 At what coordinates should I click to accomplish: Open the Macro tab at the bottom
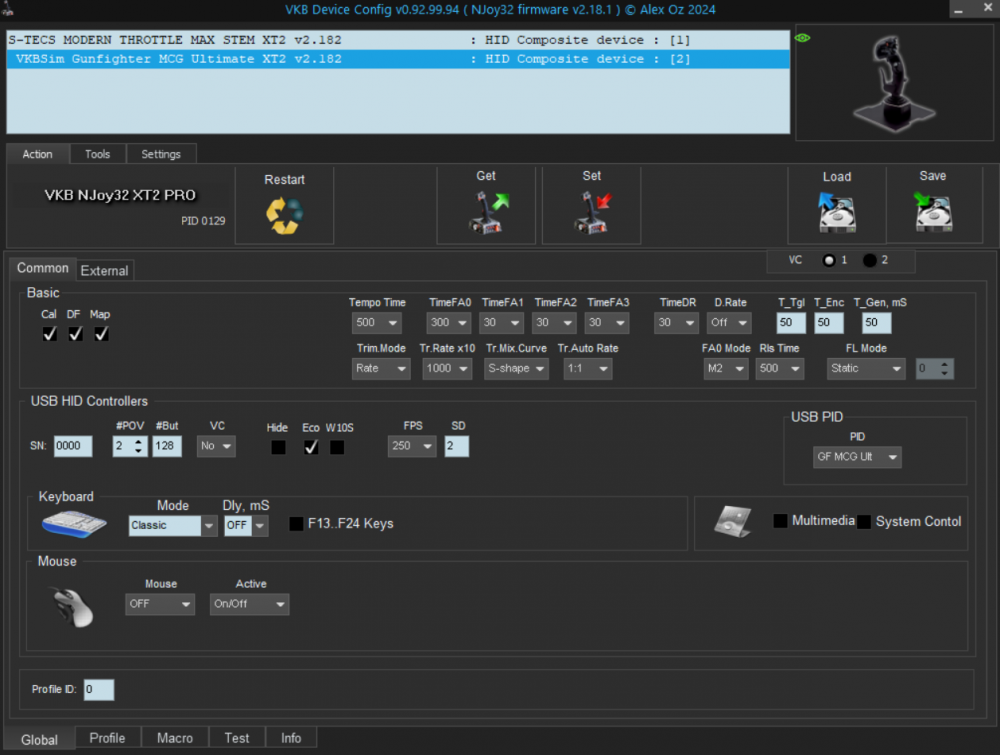click(174, 737)
